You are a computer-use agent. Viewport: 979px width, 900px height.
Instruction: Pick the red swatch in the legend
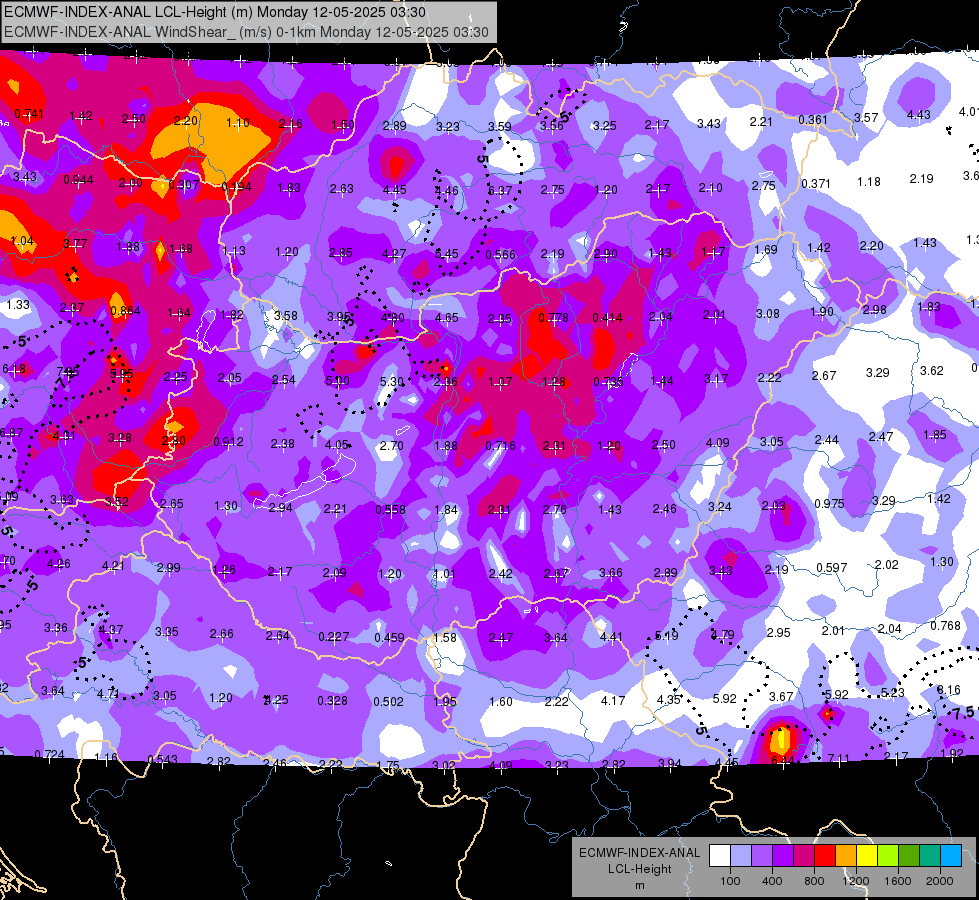click(x=825, y=855)
